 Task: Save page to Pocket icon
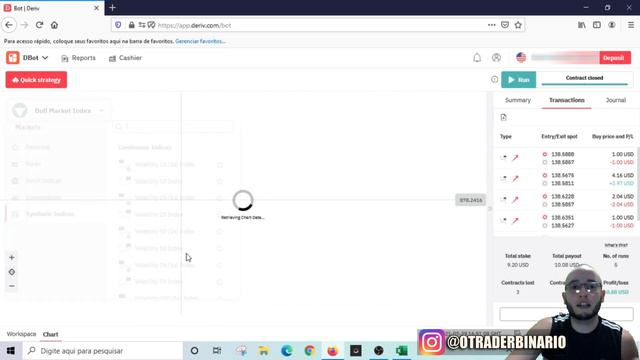(505, 25)
